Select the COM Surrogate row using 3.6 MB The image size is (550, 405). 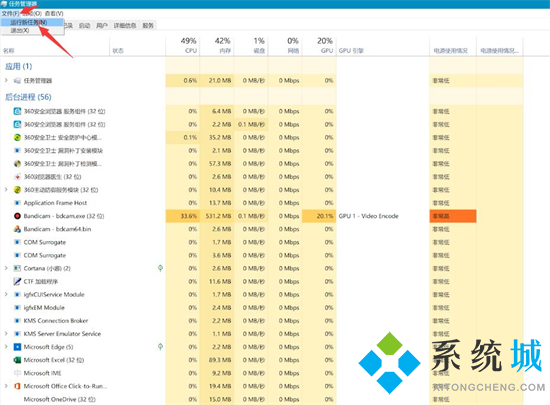coord(262,255)
